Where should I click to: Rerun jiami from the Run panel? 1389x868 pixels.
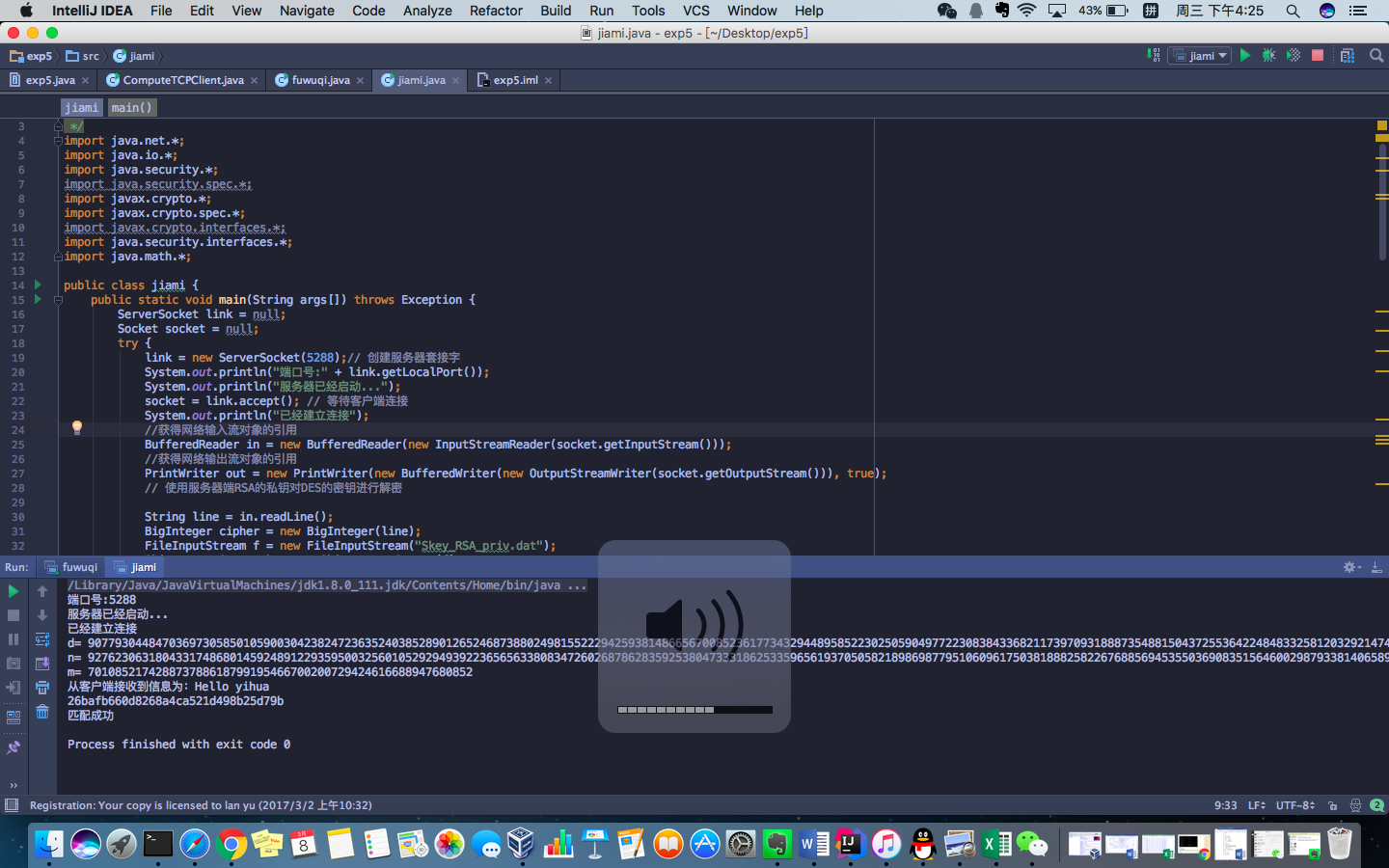coord(14,591)
